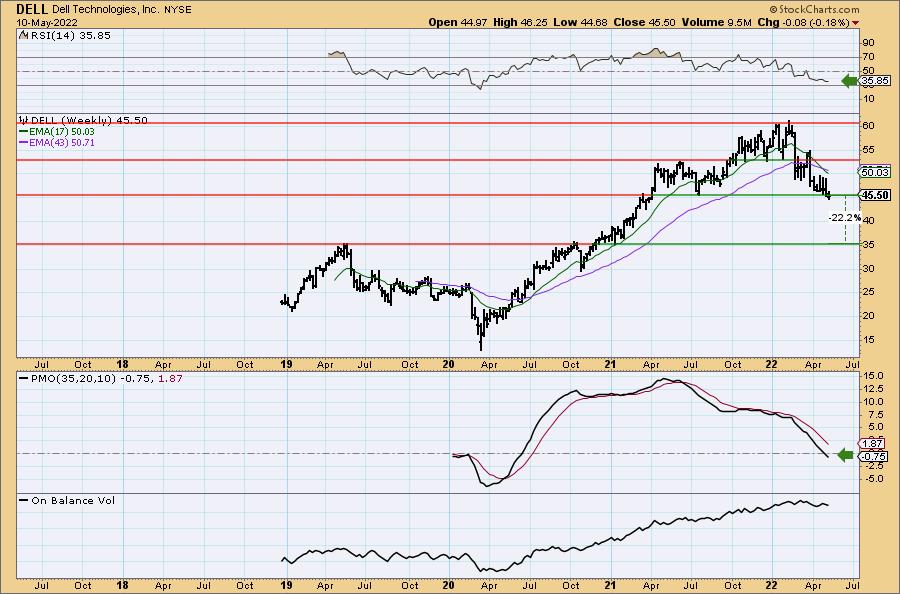Click the PMO(35,20,10) indicator label
Screen dimensions: 900x594
tap(74, 379)
